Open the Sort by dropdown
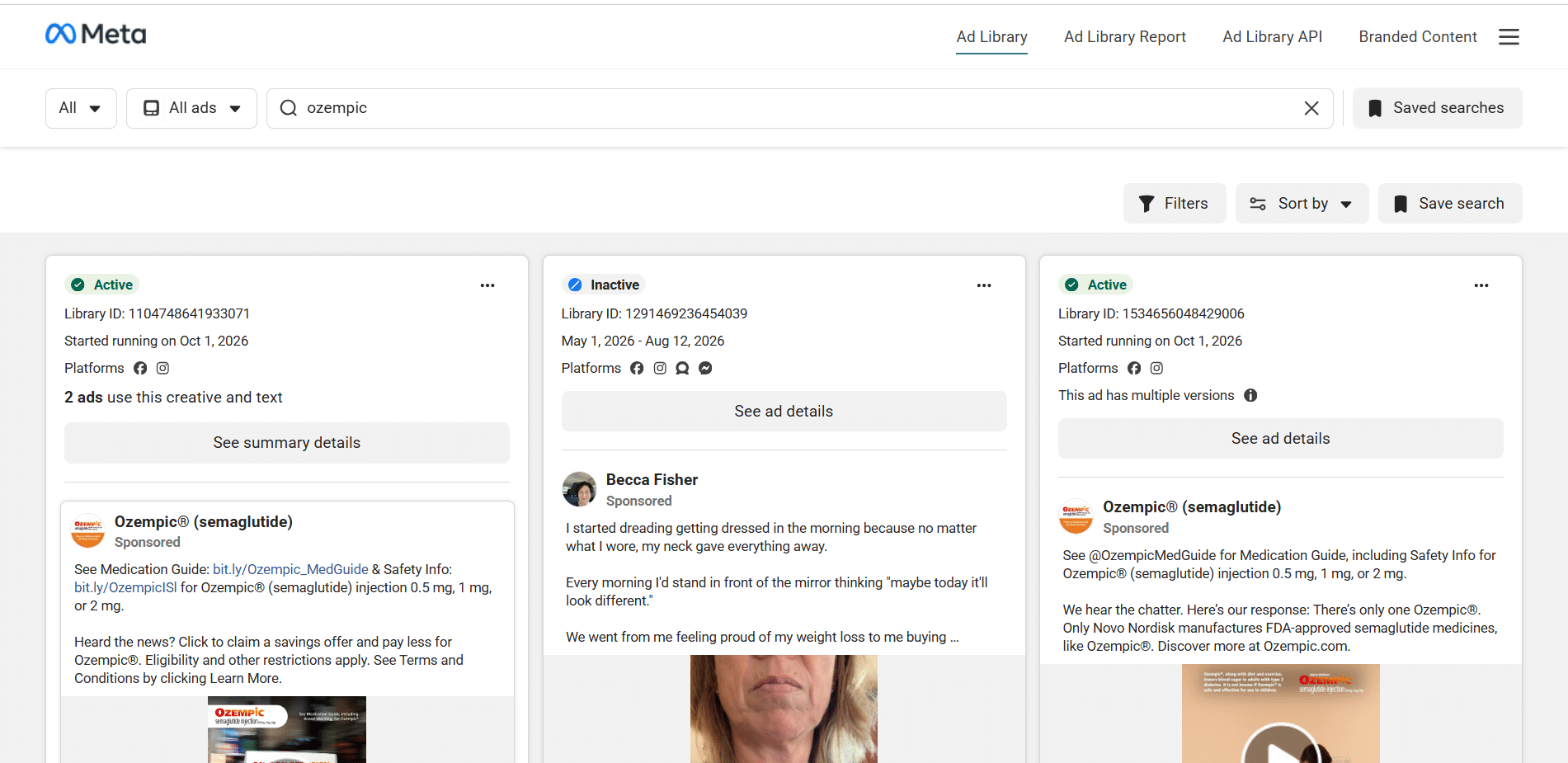Viewport: 1568px width, 763px height. [1302, 204]
